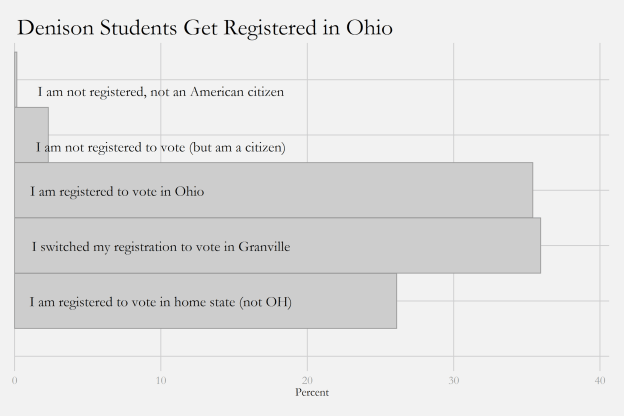Select the 'I am registered to vote in home state' label
624x416 pixels.
[161, 301]
